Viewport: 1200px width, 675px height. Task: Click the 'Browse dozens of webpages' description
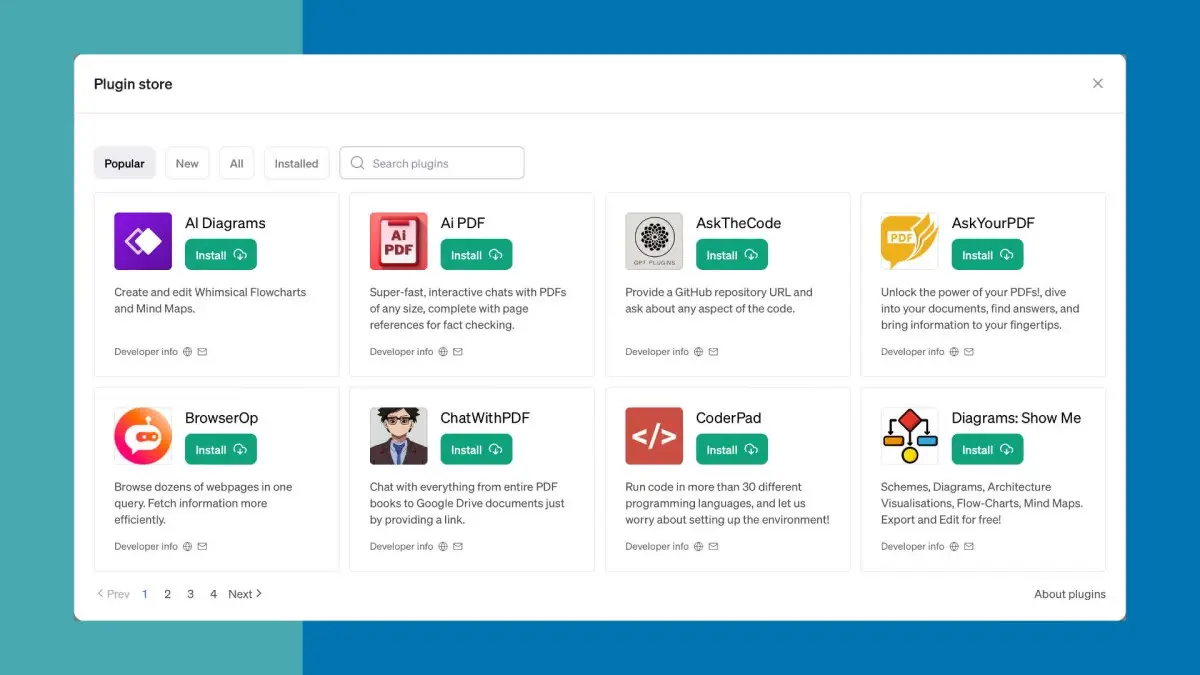point(203,503)
